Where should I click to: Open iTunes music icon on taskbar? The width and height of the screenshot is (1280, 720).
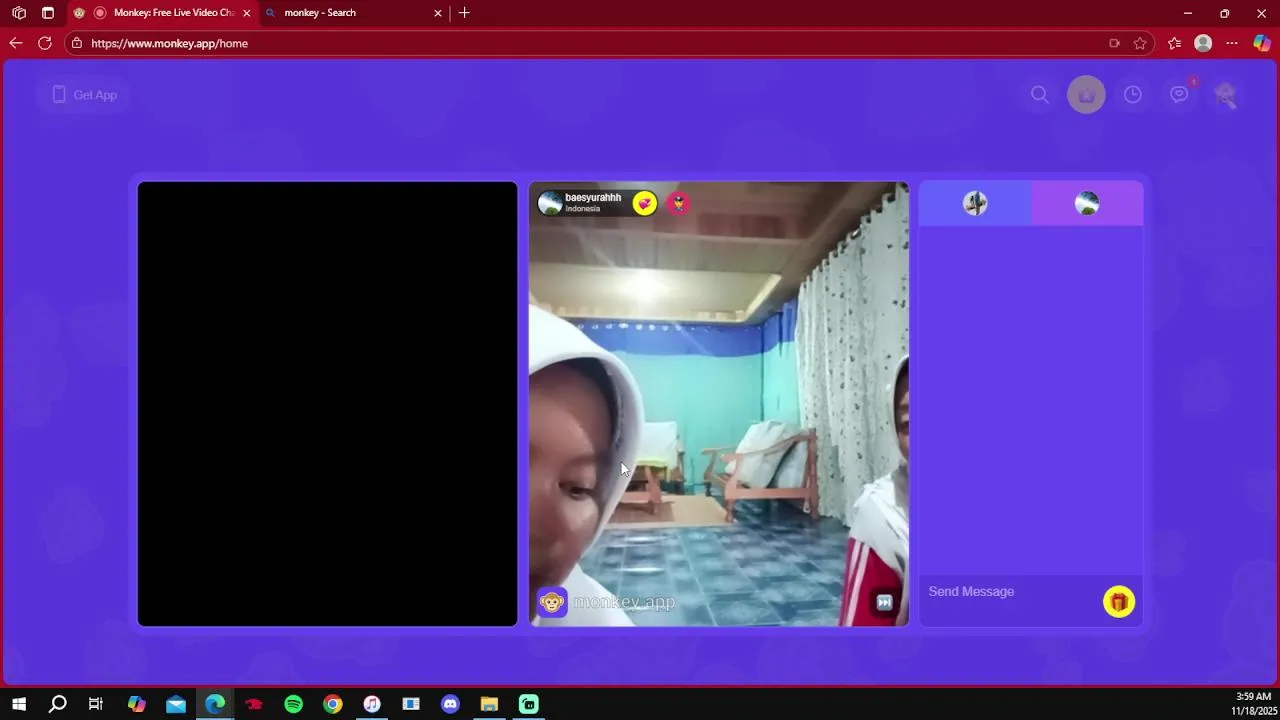pyautogui.click(x=372, y=704)
